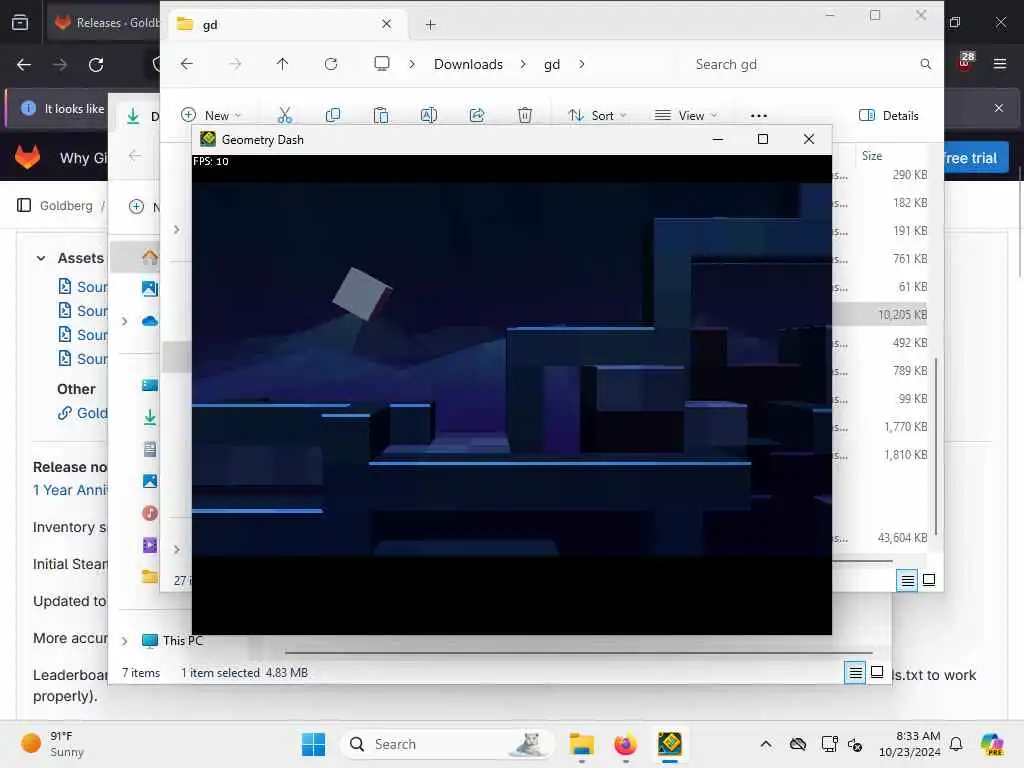Click the uBlock extension icon showing 28
Image resolution: width=1024 pixels, height=768 pixels.
[x=965, y=61]
